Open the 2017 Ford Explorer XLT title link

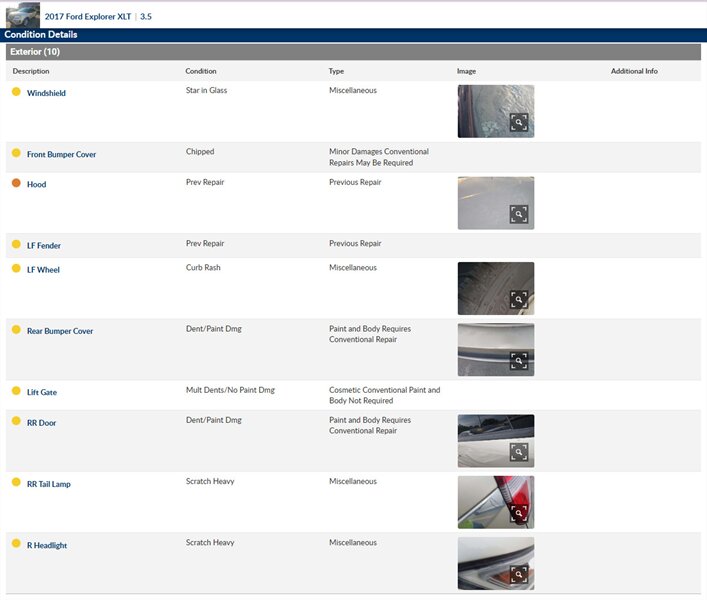88,17
